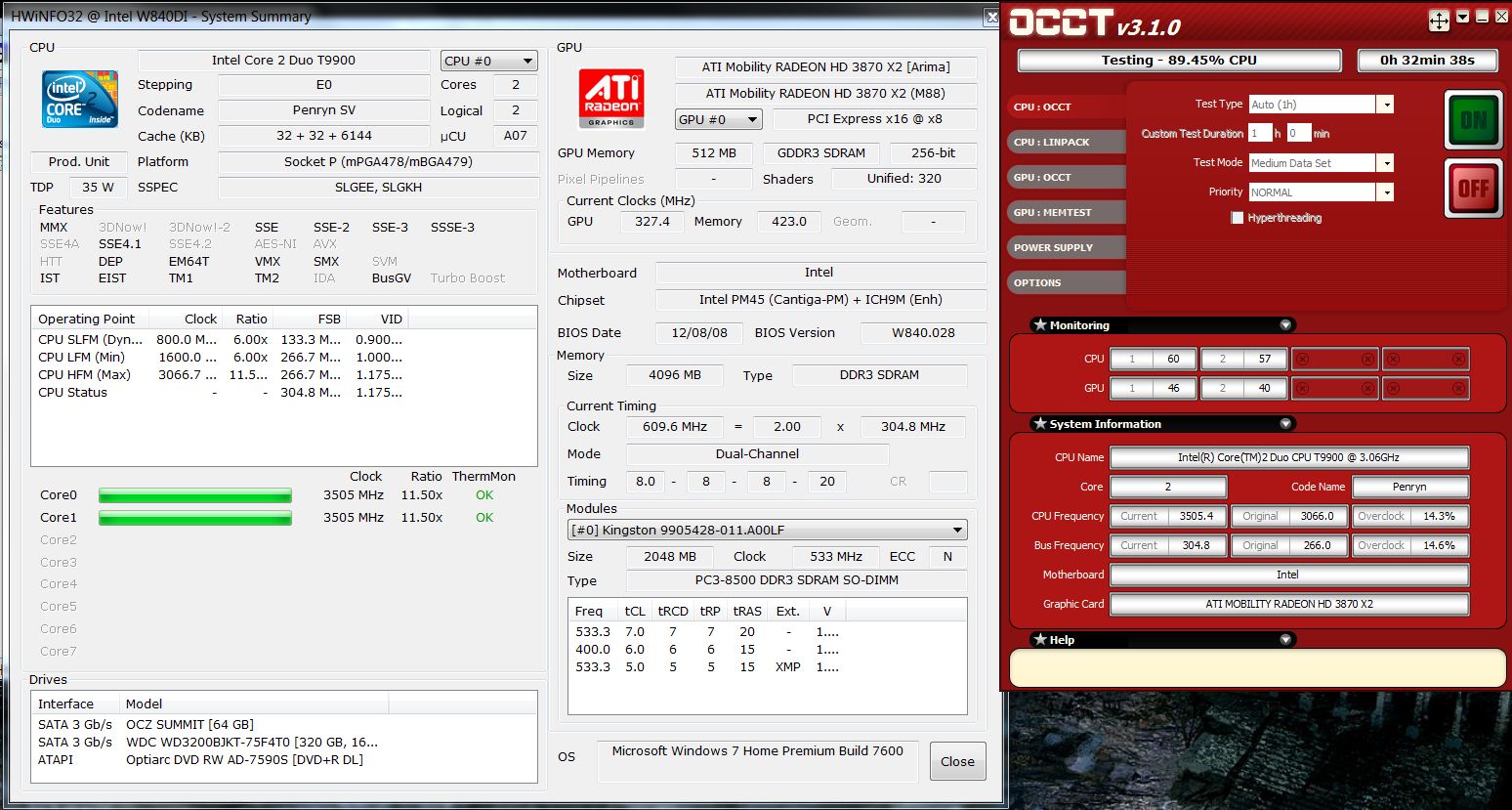This screenshot has width=1512, height=810.
Task: Switch to the GPU : MEMTEST tab
Action: coord(1066,212)
